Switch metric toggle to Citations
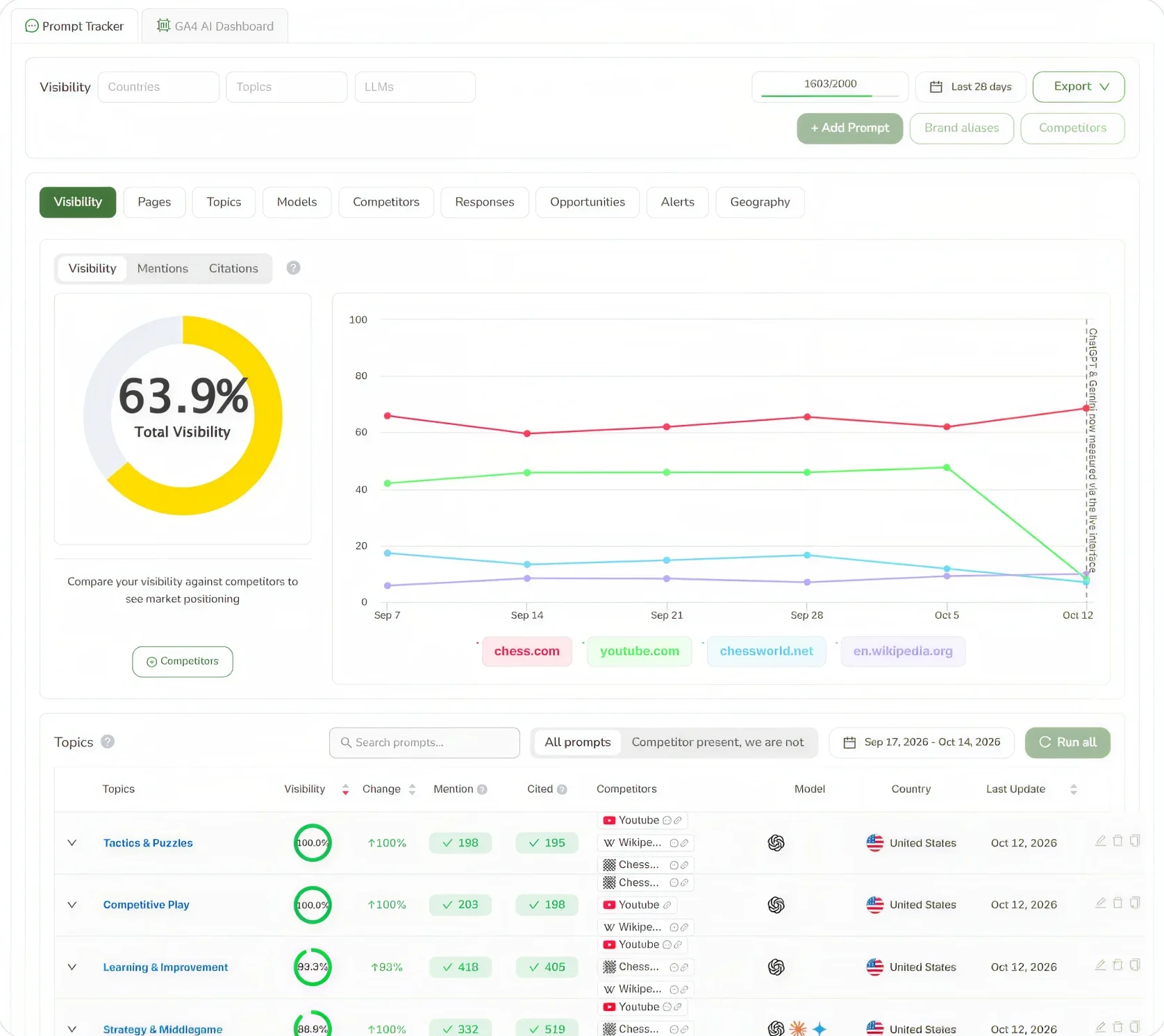This screenshot has width=1164, height=1036. [x=233, y=269]
